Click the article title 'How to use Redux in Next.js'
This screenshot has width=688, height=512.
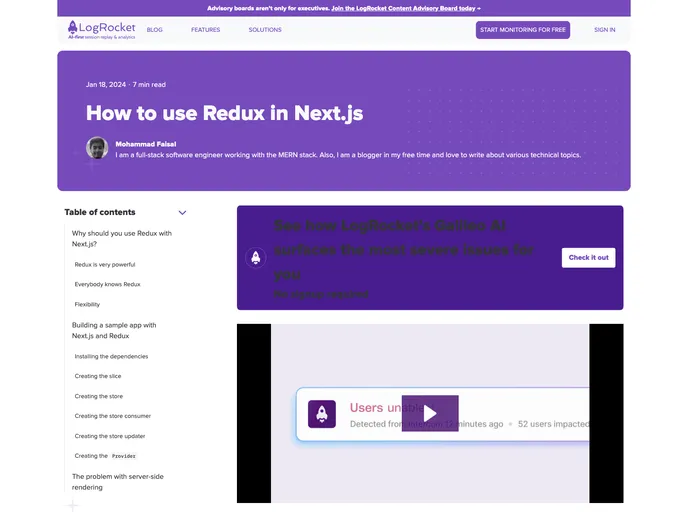pyautogui.click(x=224, y=113)
